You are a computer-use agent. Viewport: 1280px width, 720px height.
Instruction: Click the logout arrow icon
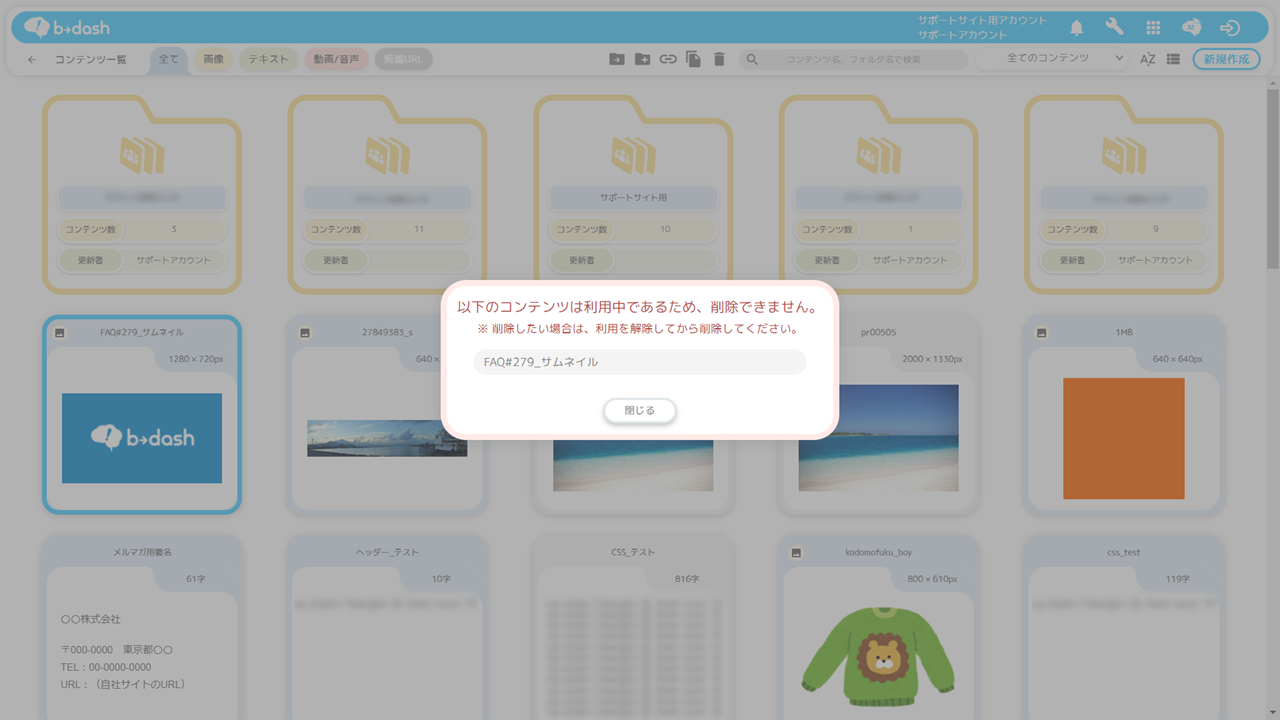[1230, 27]
